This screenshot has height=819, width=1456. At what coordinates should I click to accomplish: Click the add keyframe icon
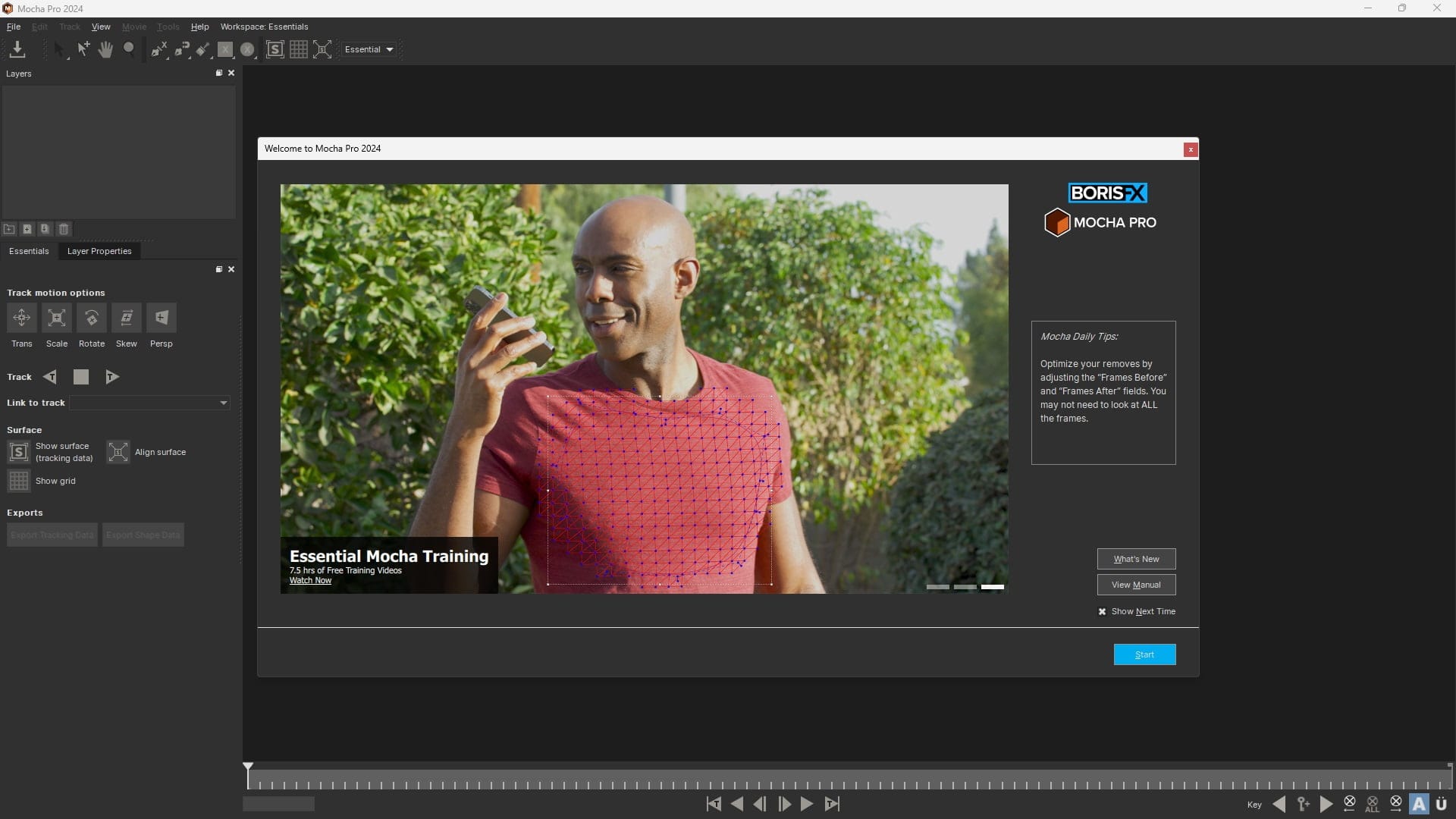1303,804
